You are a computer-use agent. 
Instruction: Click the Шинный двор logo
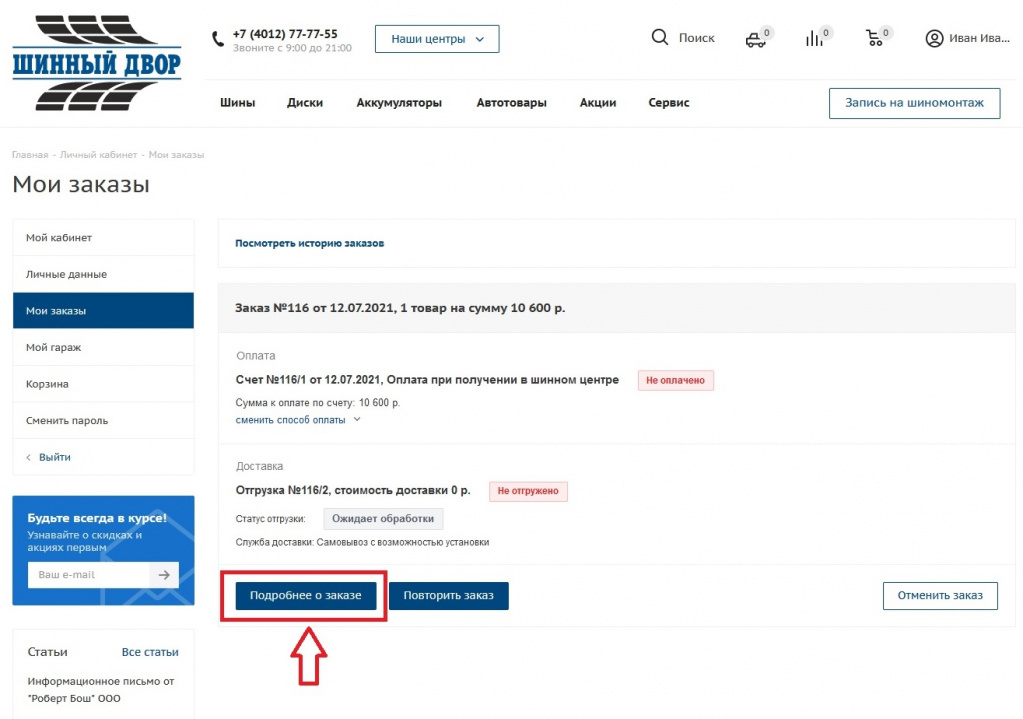coord(97,63)
